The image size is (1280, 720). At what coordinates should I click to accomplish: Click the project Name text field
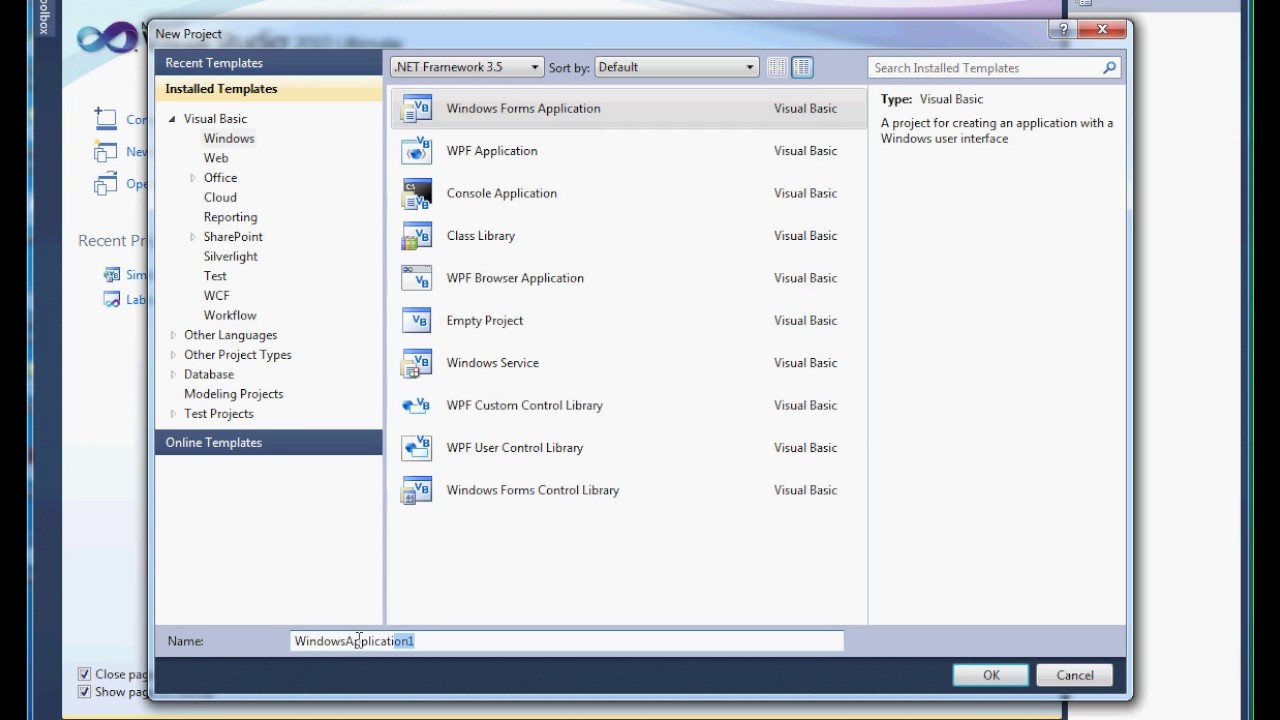(x=567, y=641)
